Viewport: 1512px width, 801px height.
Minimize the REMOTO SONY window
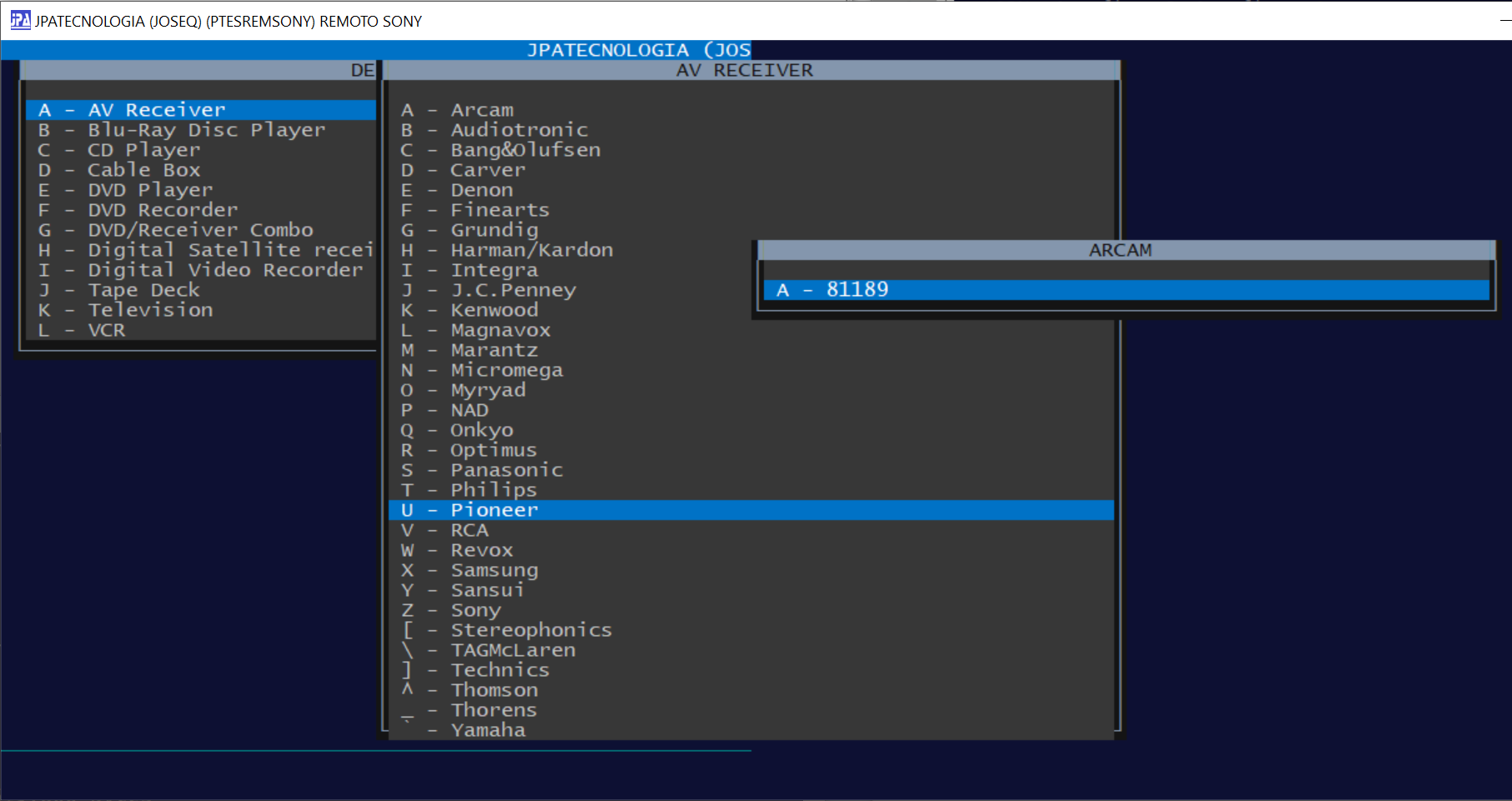pos(1505,20)
